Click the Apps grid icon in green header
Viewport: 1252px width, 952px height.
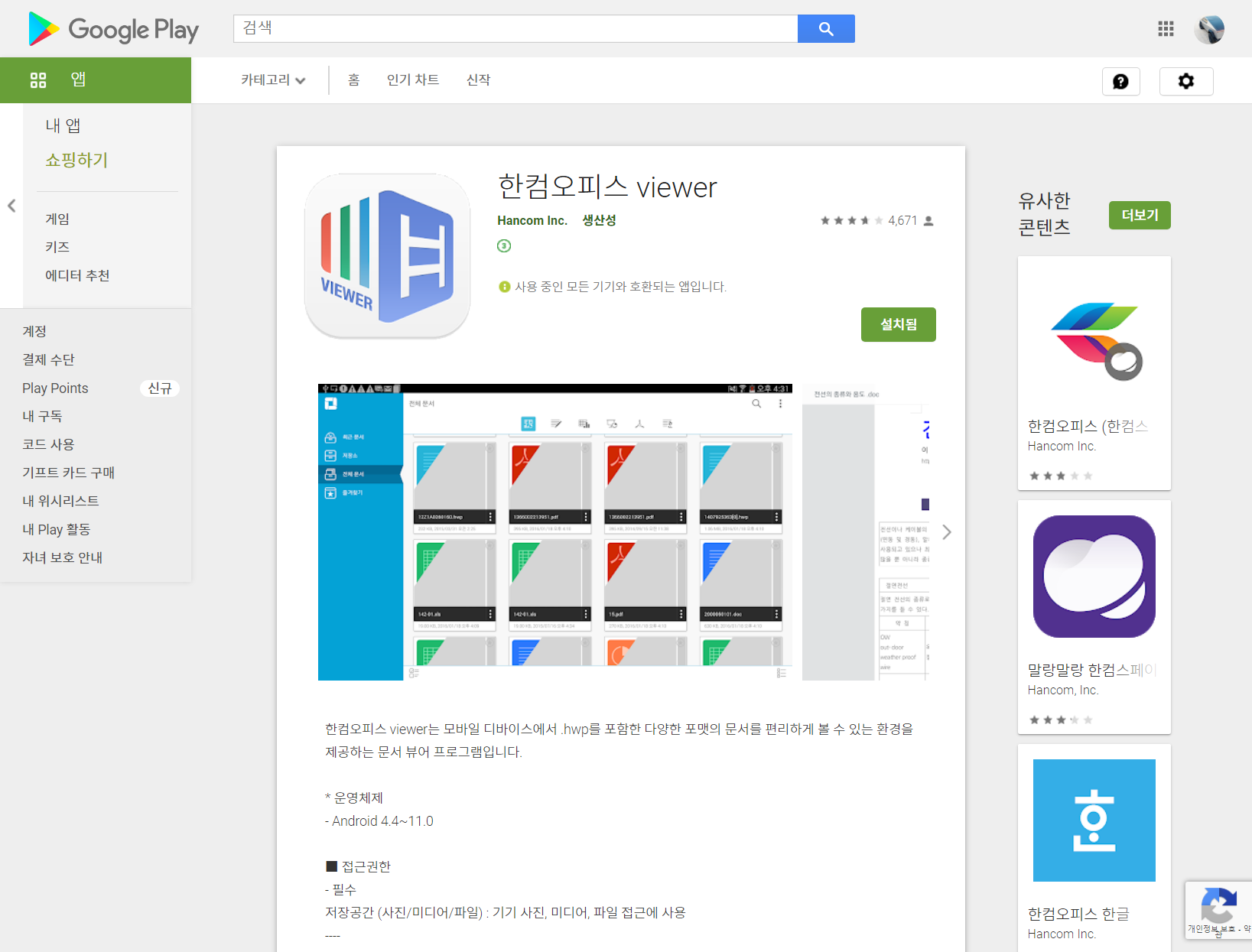point(38,80)
